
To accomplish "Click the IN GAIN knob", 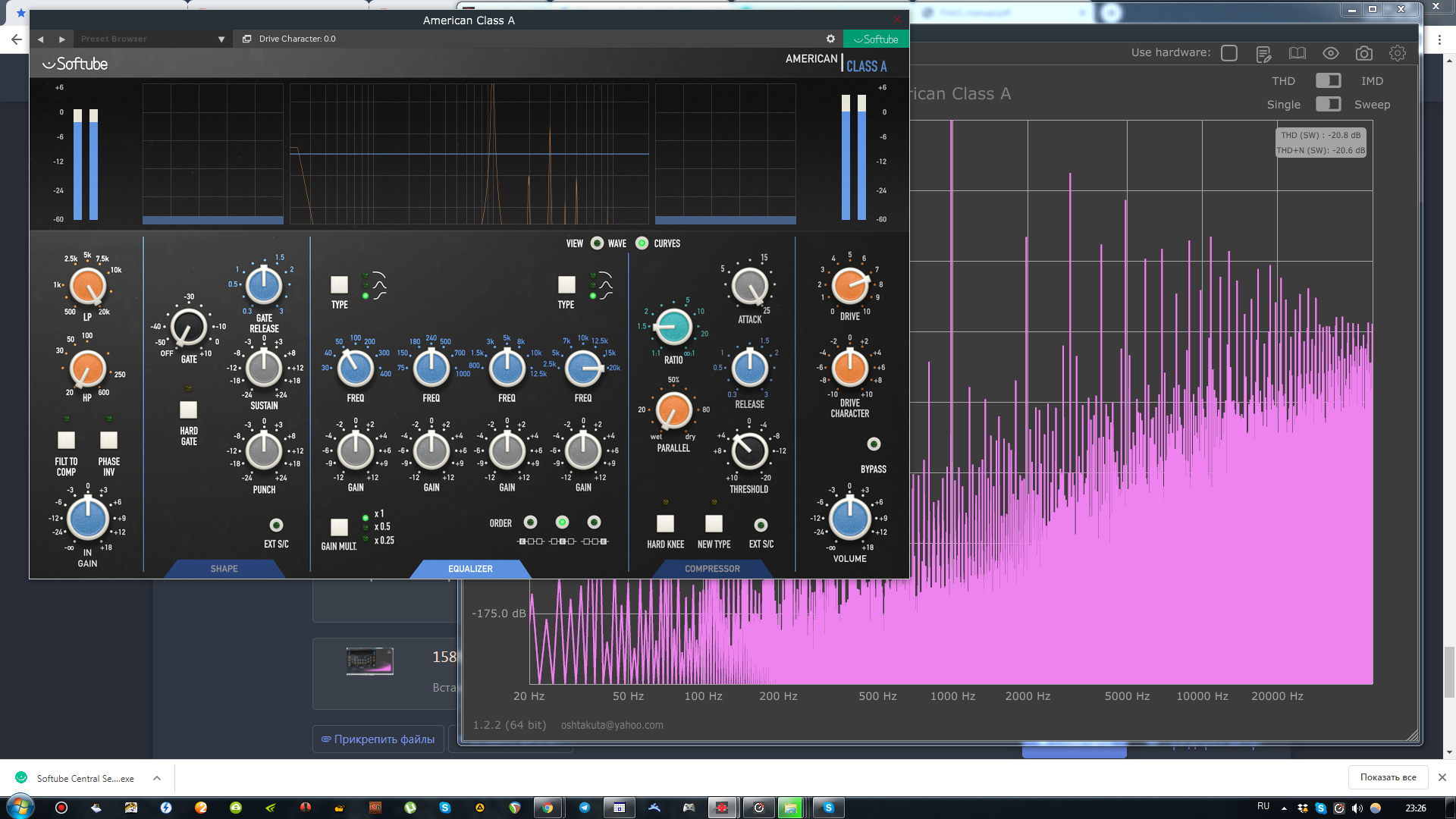I will point(88,518).
